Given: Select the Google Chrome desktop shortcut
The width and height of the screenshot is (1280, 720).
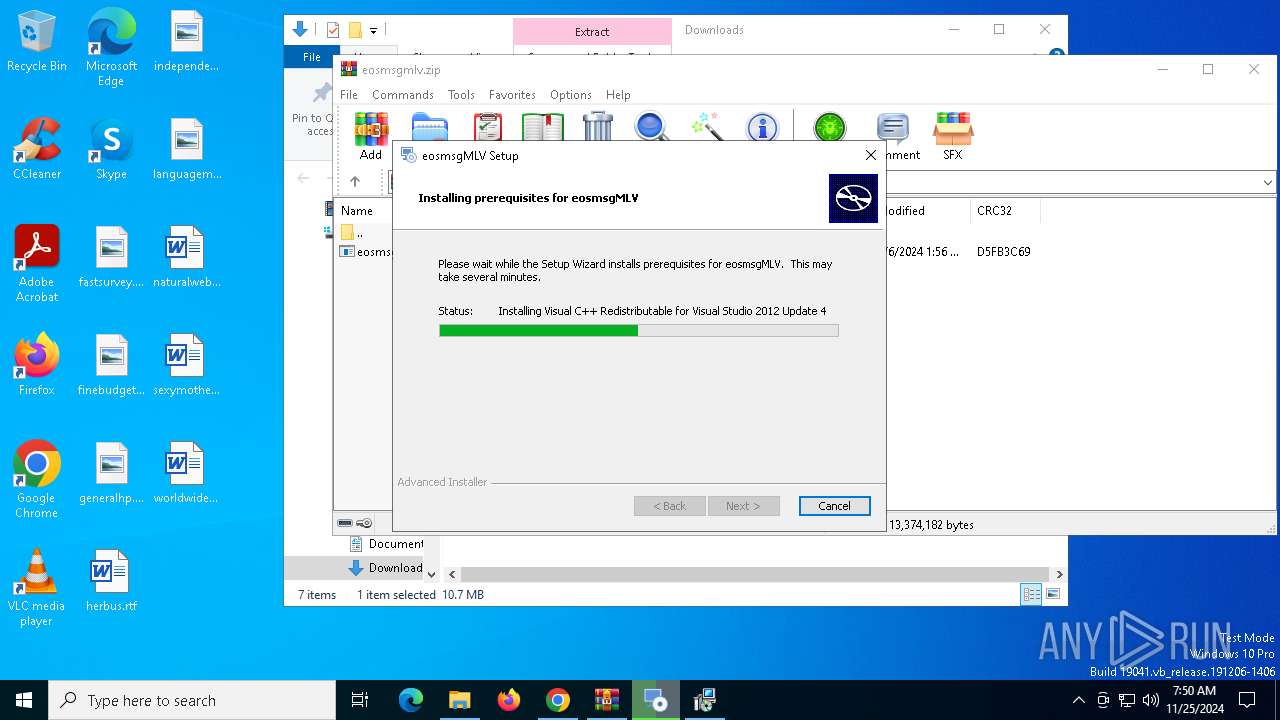Looking at the screenshot, I should coord(37,480).
